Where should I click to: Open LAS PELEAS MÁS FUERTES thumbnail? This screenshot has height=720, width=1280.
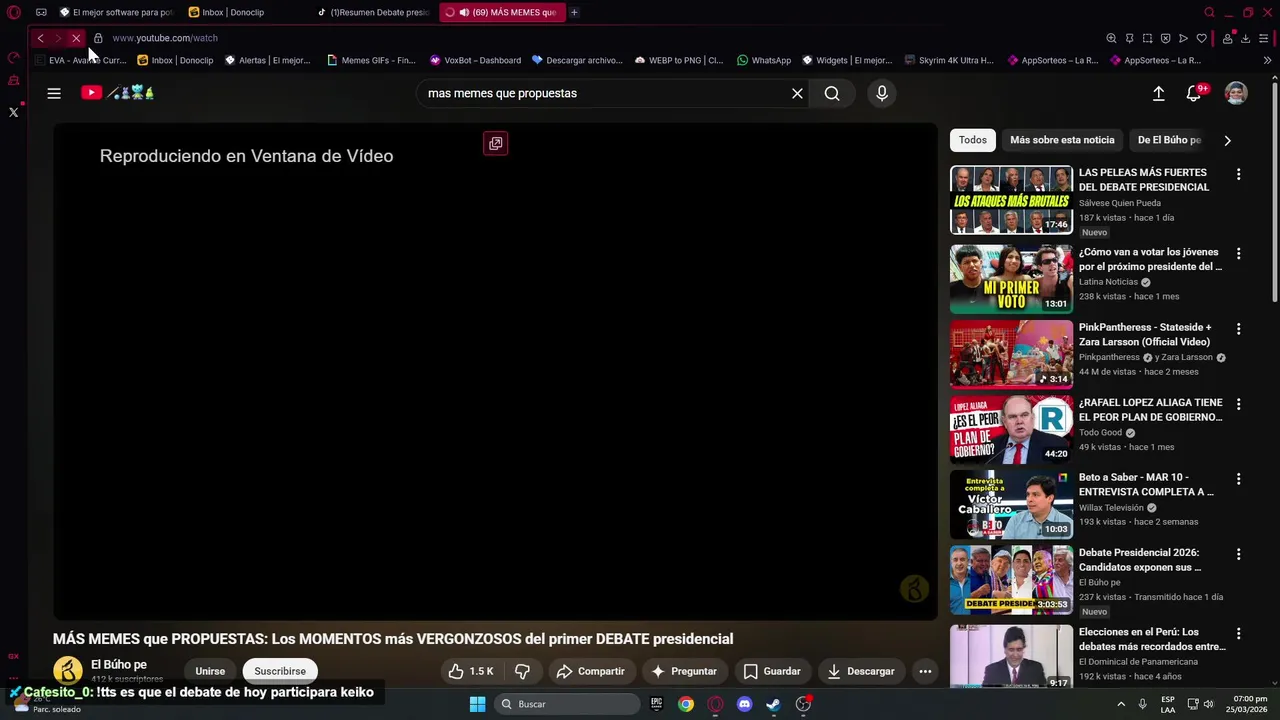(x=1011, y=199)
